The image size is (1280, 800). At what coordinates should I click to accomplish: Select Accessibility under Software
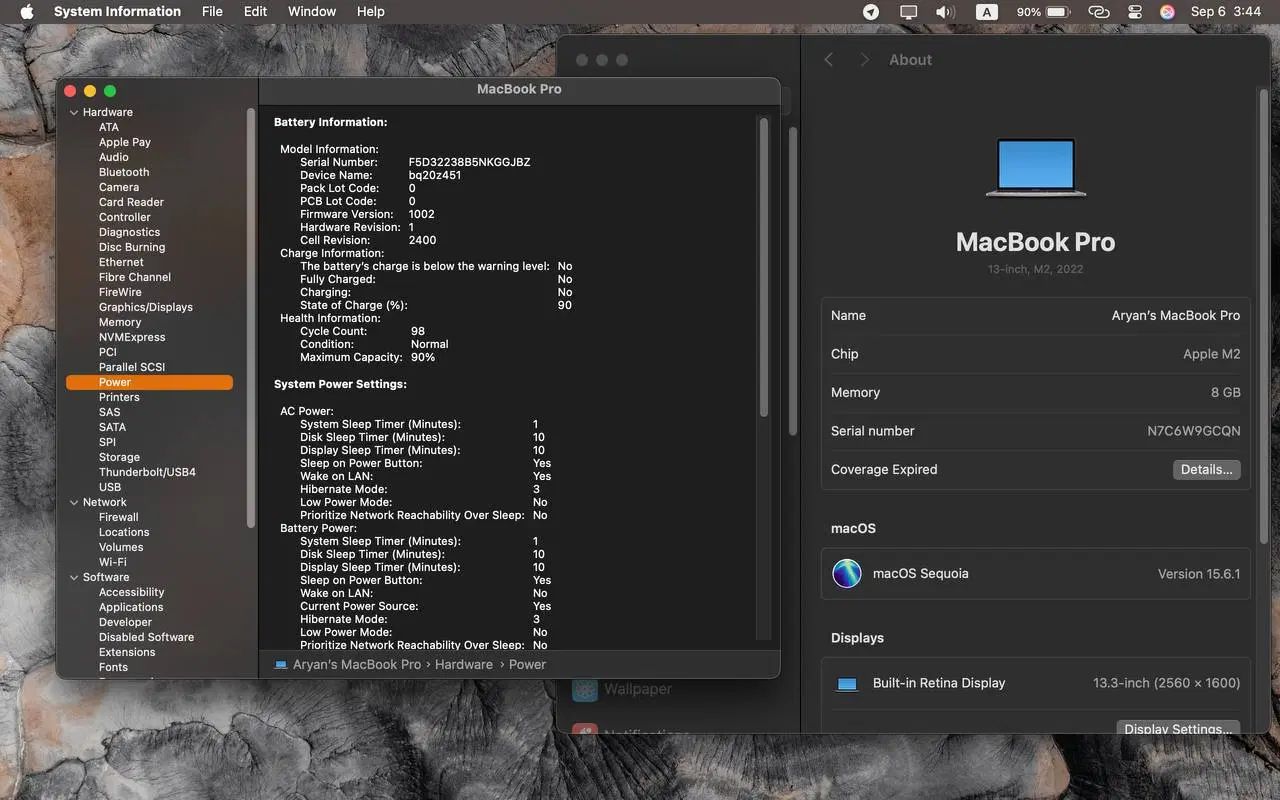click(x=131, y=592)
